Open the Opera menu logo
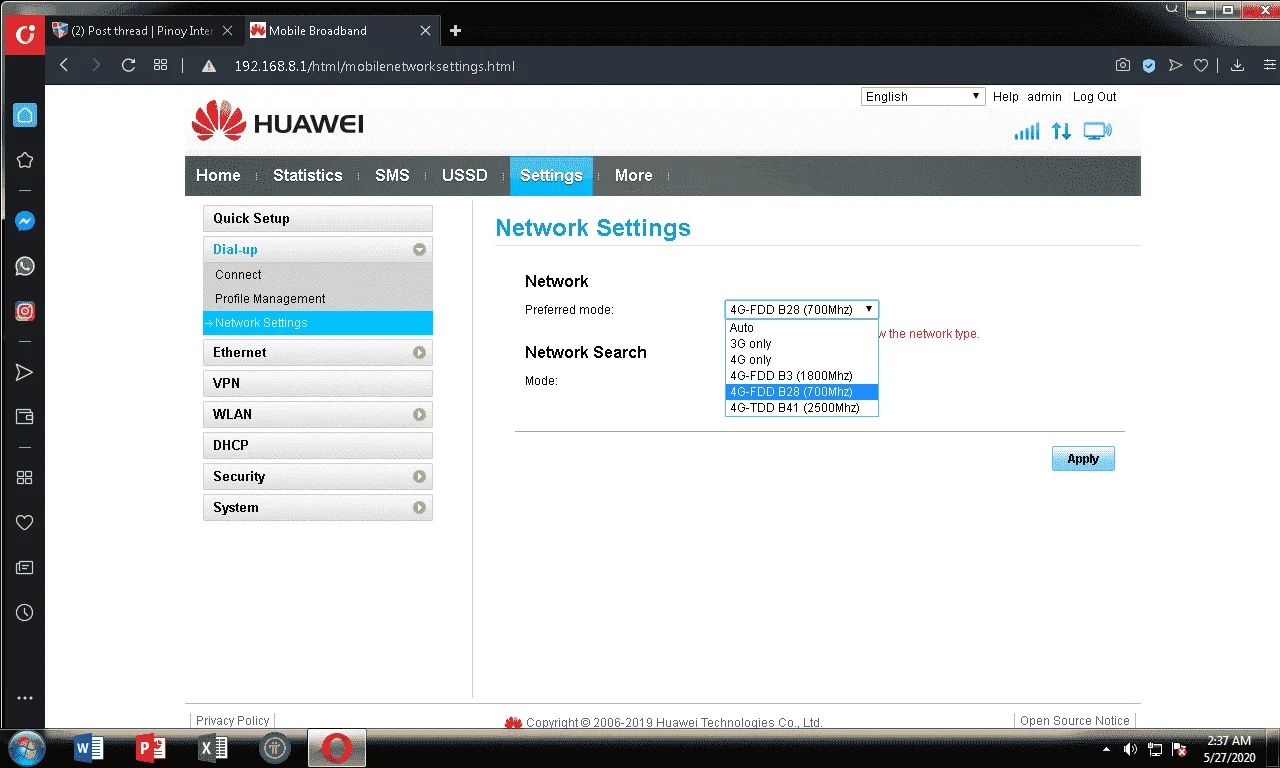 pos(25,35)
